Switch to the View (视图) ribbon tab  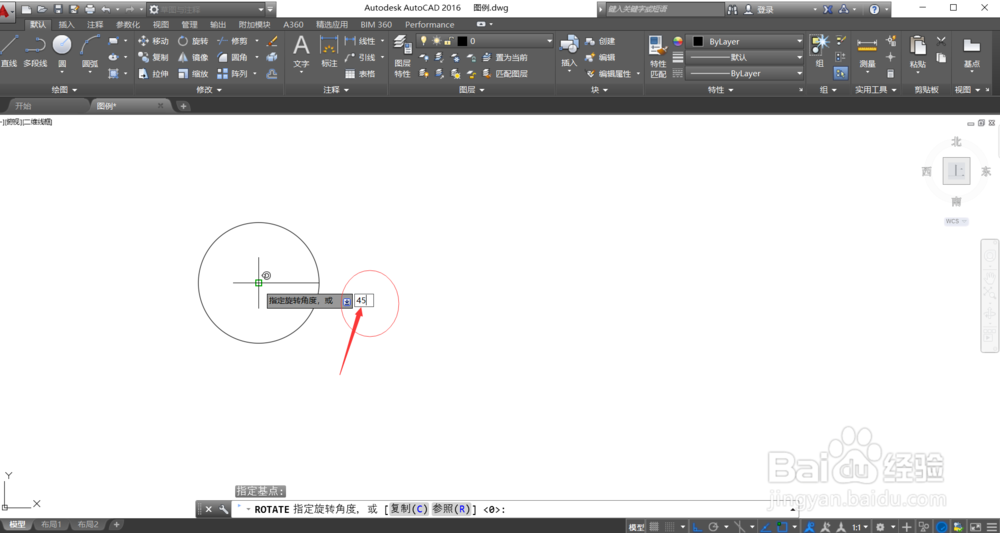coord(161,25)
